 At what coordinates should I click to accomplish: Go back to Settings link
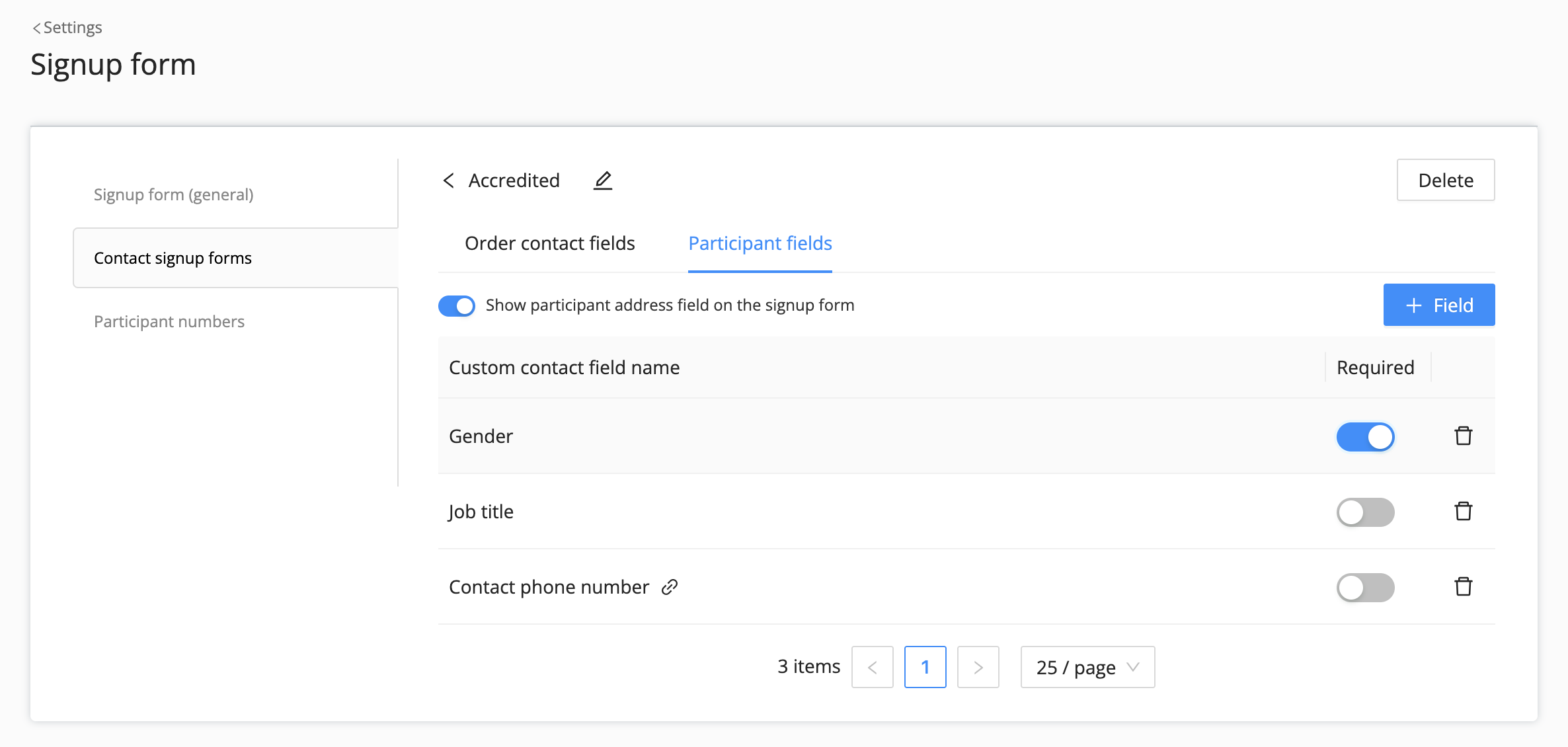67,27
